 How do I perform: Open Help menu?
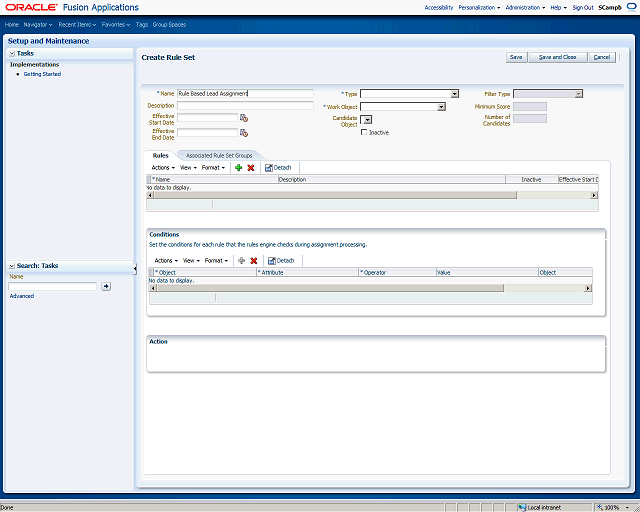pyautogui.click(x=558, y=7)
